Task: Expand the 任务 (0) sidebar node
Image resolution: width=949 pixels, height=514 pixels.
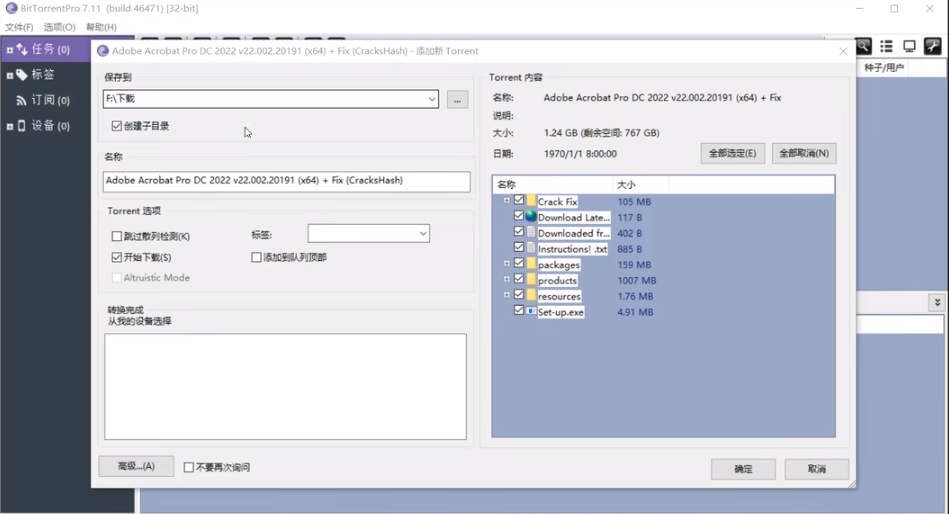Action: coord(10,50)
